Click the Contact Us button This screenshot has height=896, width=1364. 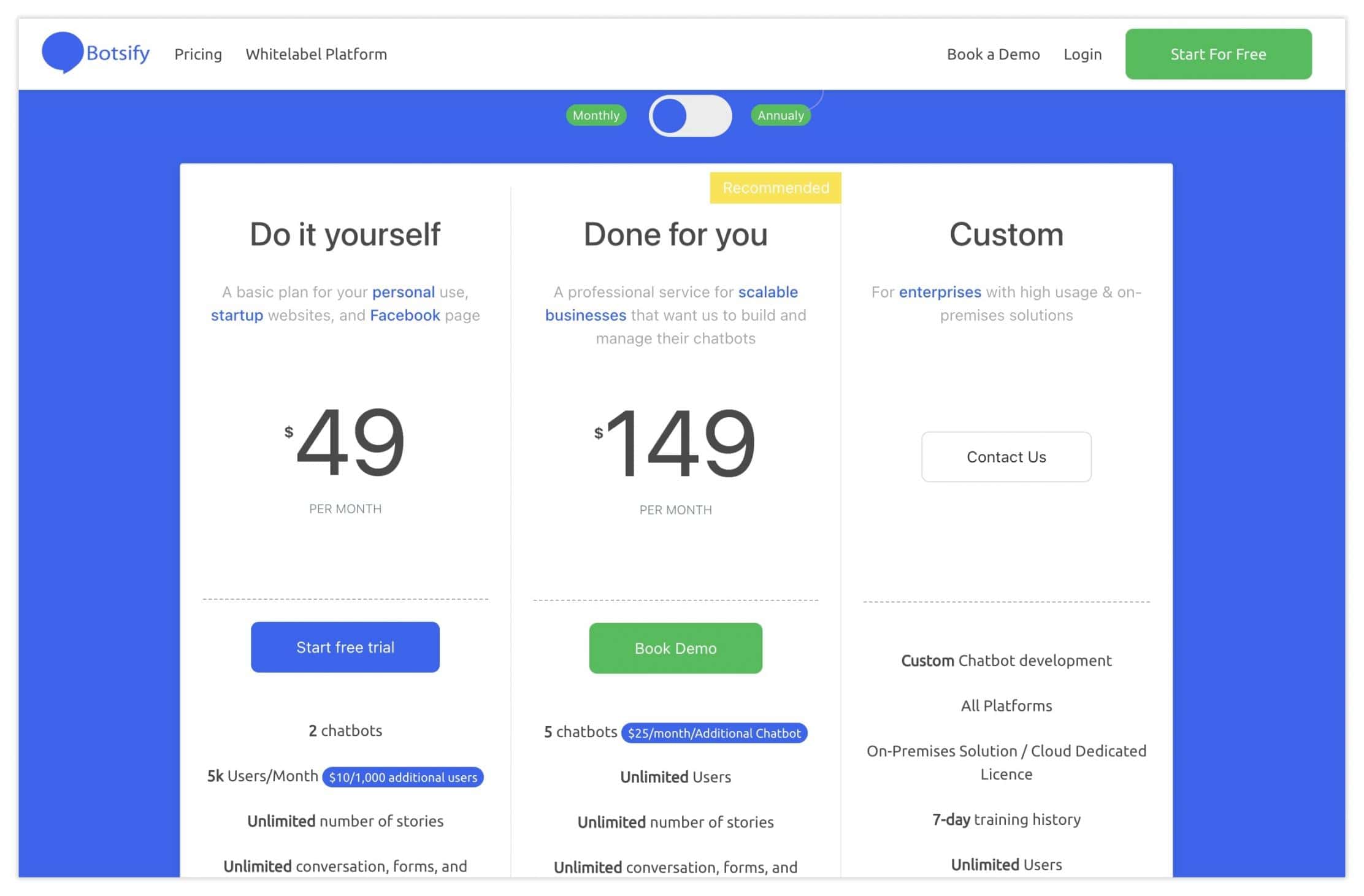[1006, 457]
